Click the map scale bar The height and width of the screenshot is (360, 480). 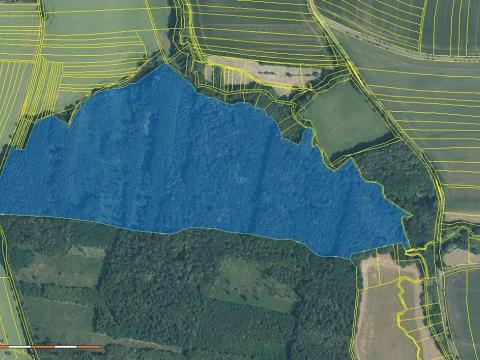click(55, 347)
